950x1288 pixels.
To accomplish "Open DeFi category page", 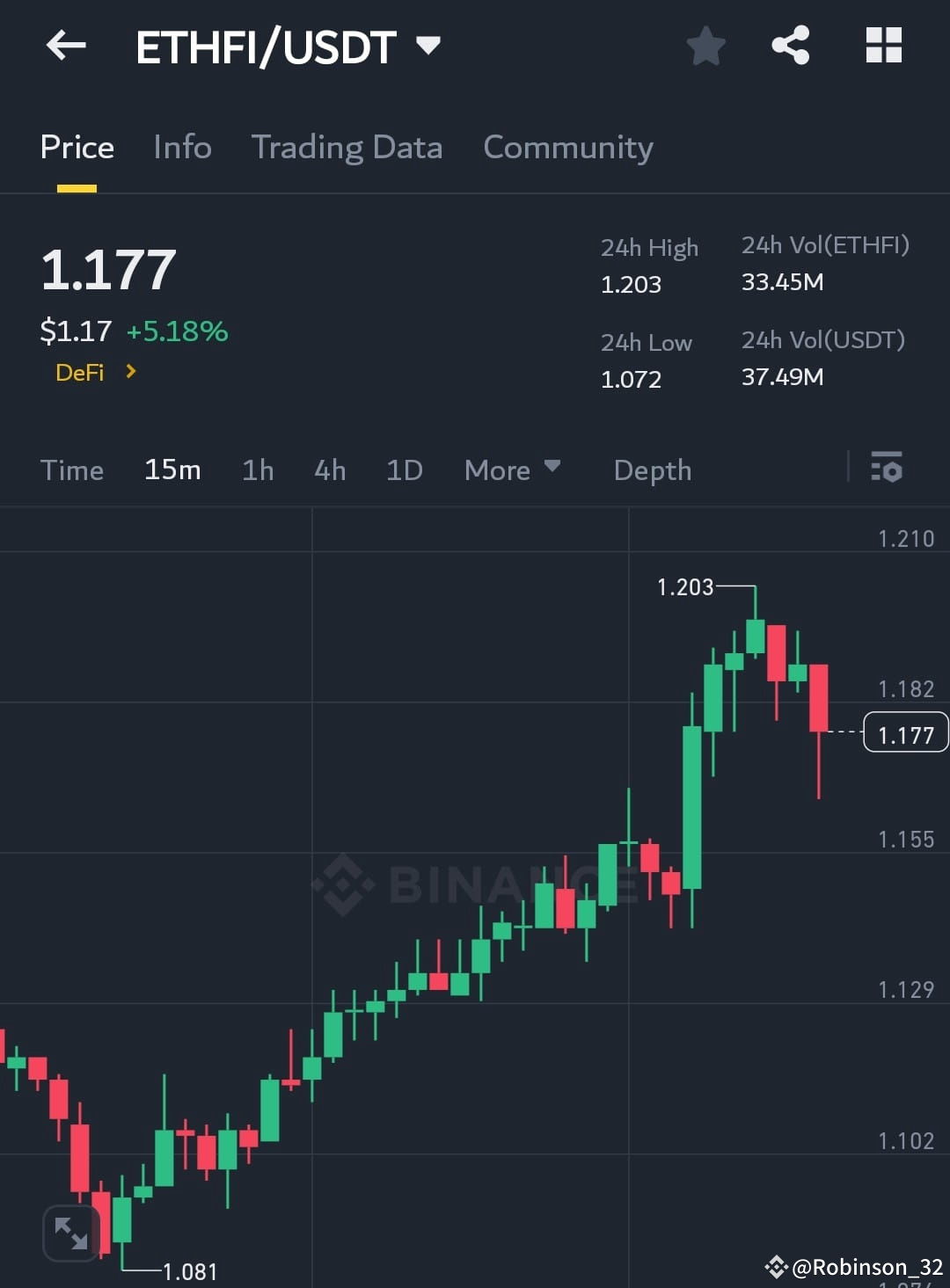I will point(80,372).
